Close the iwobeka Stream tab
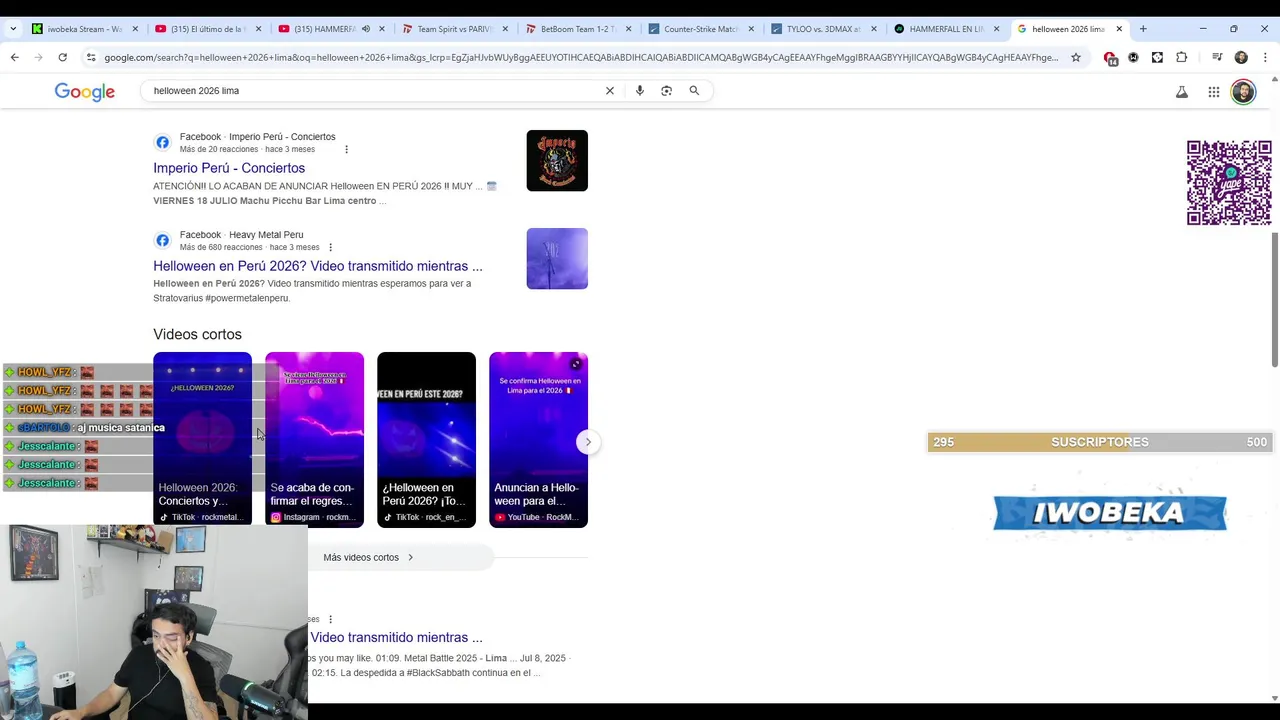1280x720 pixels. pos(135,29)
